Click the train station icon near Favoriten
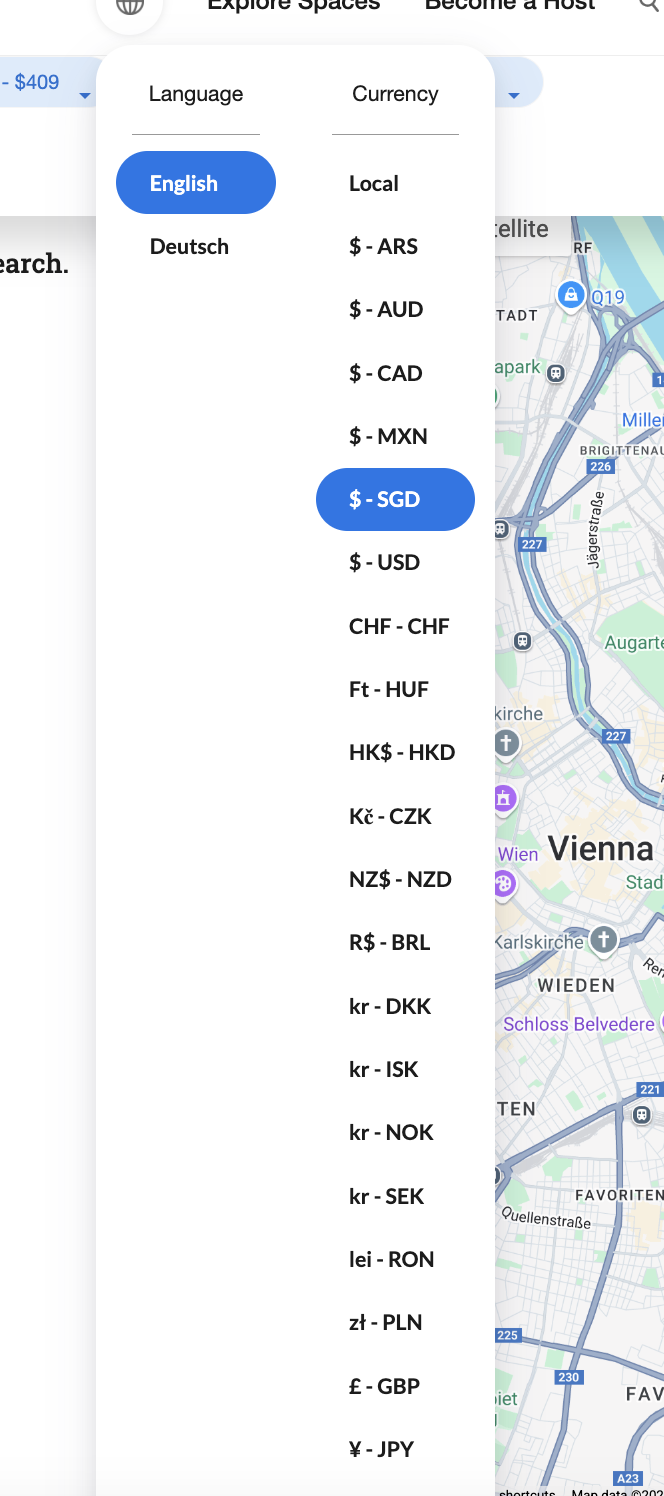 click(642, 1114)
